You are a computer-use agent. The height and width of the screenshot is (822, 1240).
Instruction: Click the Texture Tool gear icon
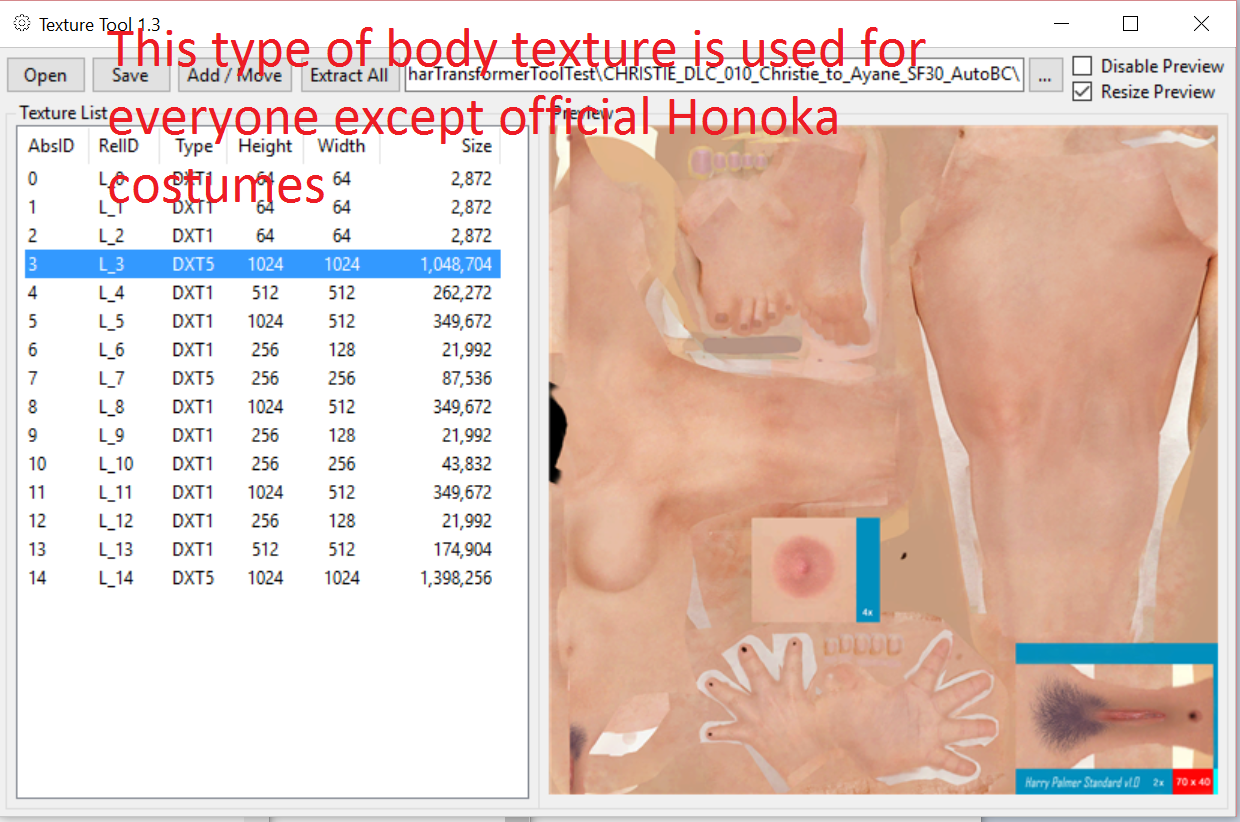click(x=21, y=23)
